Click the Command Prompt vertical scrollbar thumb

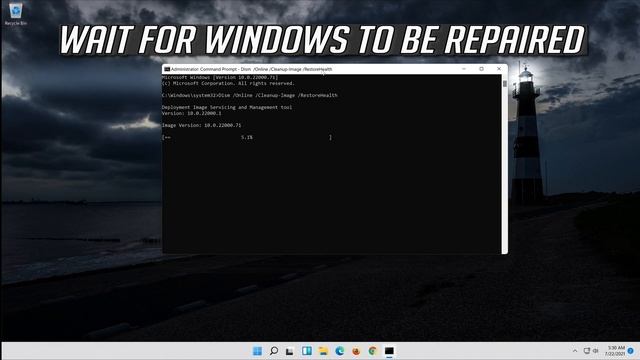[505, 83]
